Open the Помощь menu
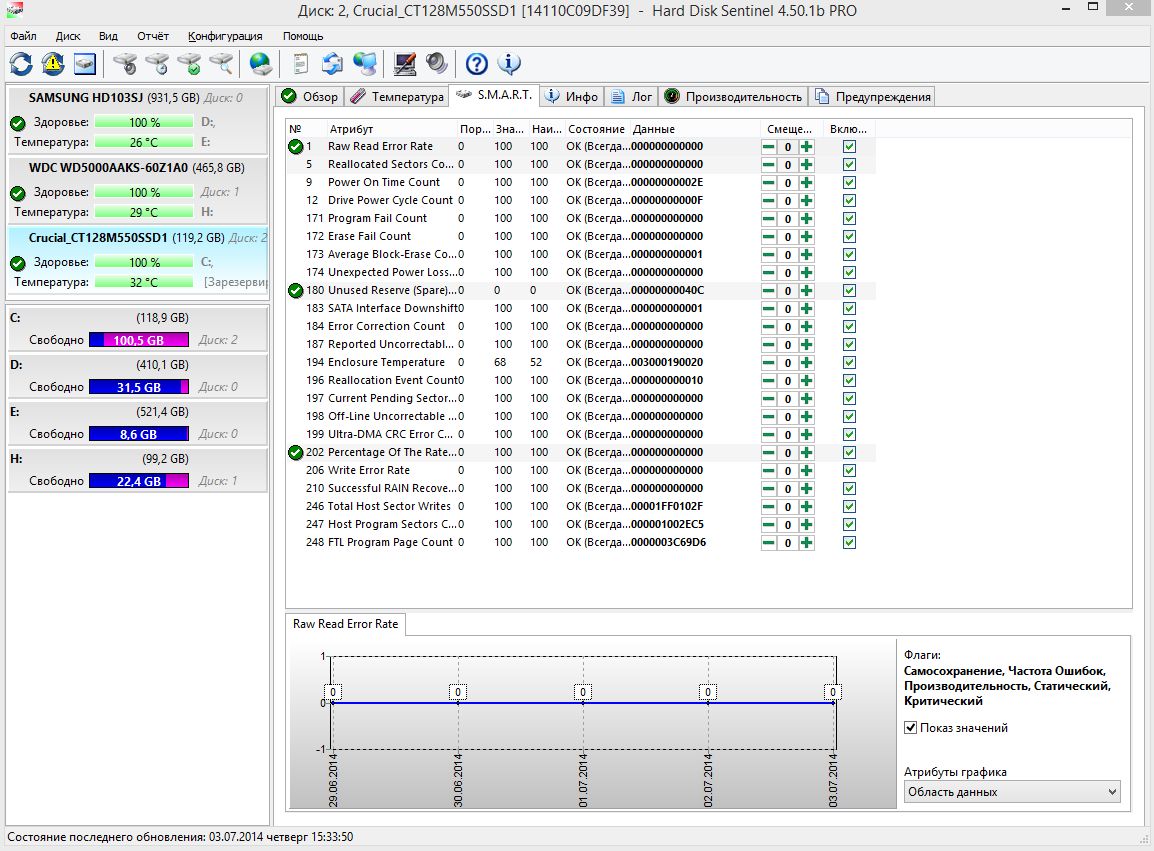Image resolution: width=1154 pixels, height=851 pixels. pyautogui.click(x=302, y=35)
